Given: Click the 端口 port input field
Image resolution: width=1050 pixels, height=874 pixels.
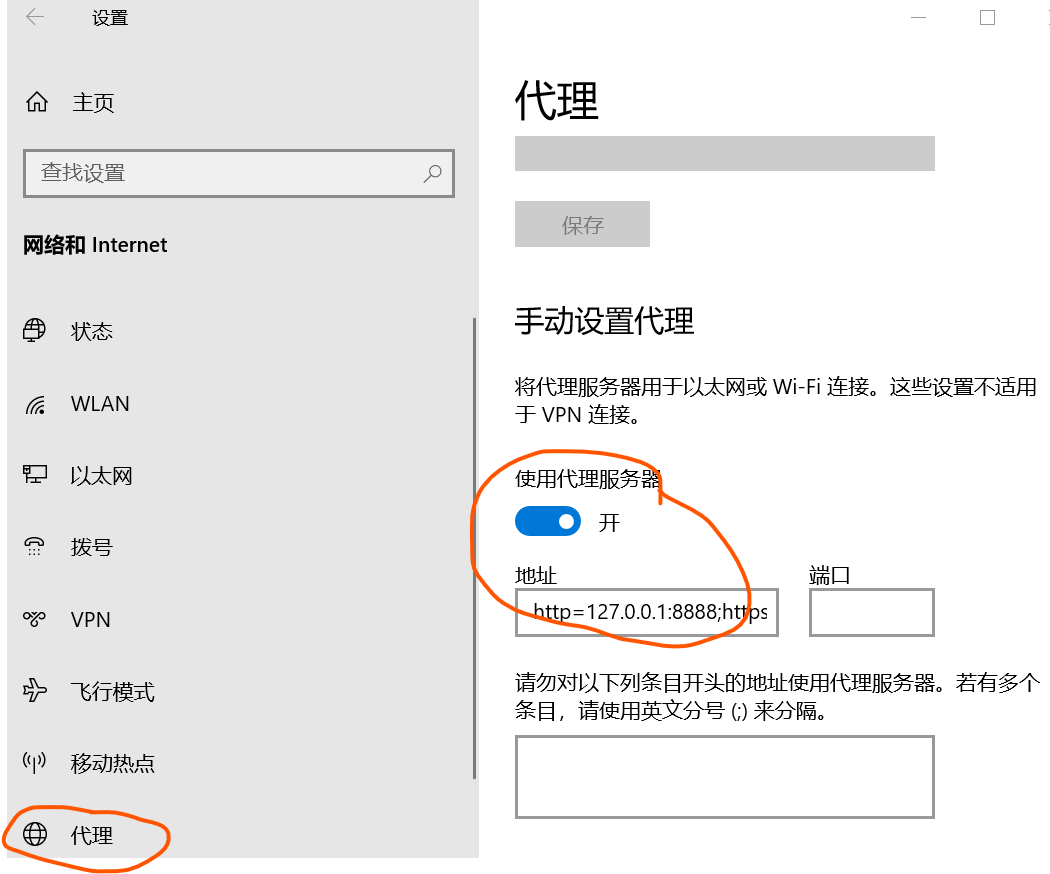Looking at the screenshot, I should 871,612.
